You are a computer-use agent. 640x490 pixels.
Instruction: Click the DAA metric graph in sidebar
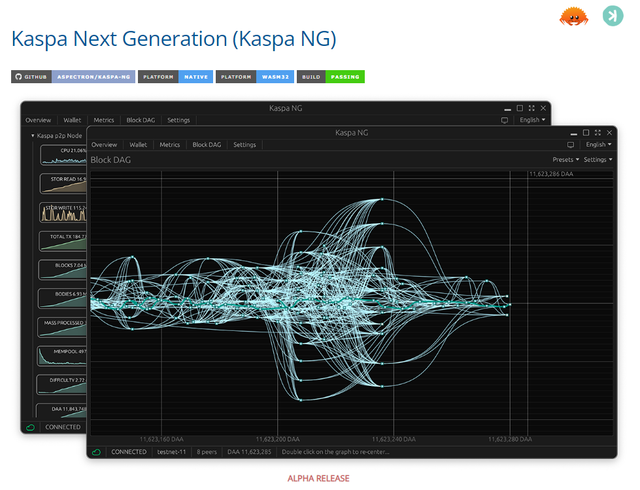[x=61, y=411]
